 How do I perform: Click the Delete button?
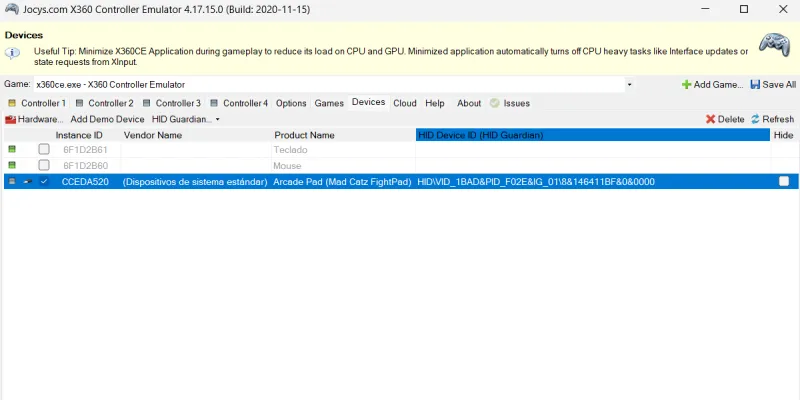[x=725, y=119]
